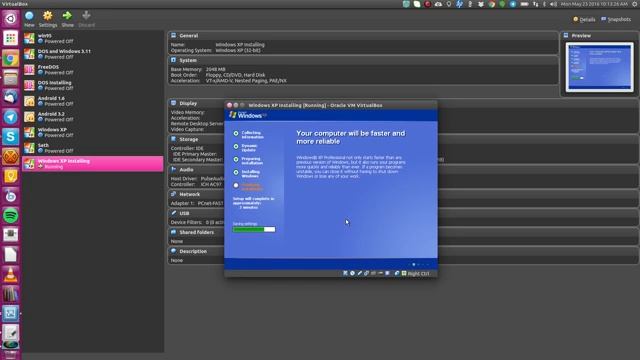Click the Windows XP setup logo
This screenshot has height=360, width=640.
click(x=247, y=115)
